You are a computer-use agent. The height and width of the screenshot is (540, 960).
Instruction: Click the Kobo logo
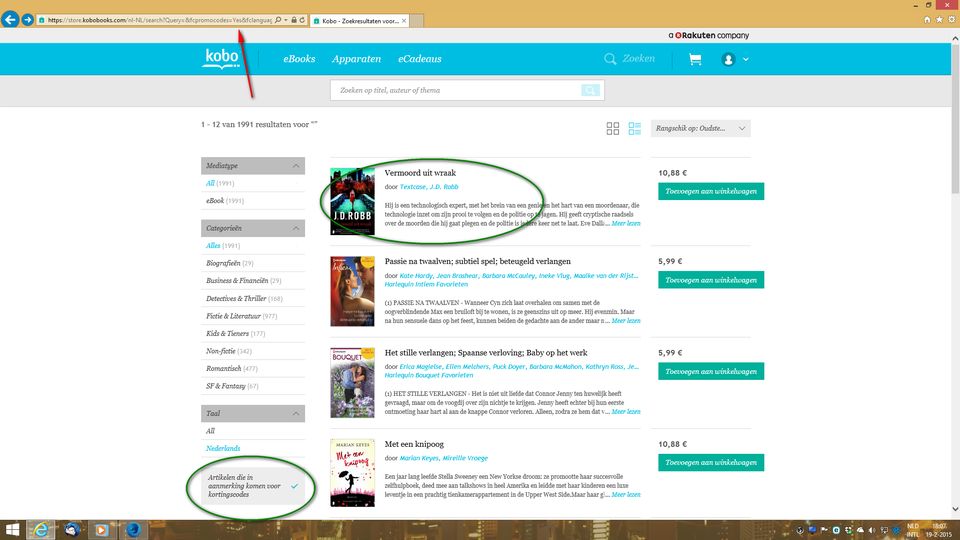[x=221, y=59]
